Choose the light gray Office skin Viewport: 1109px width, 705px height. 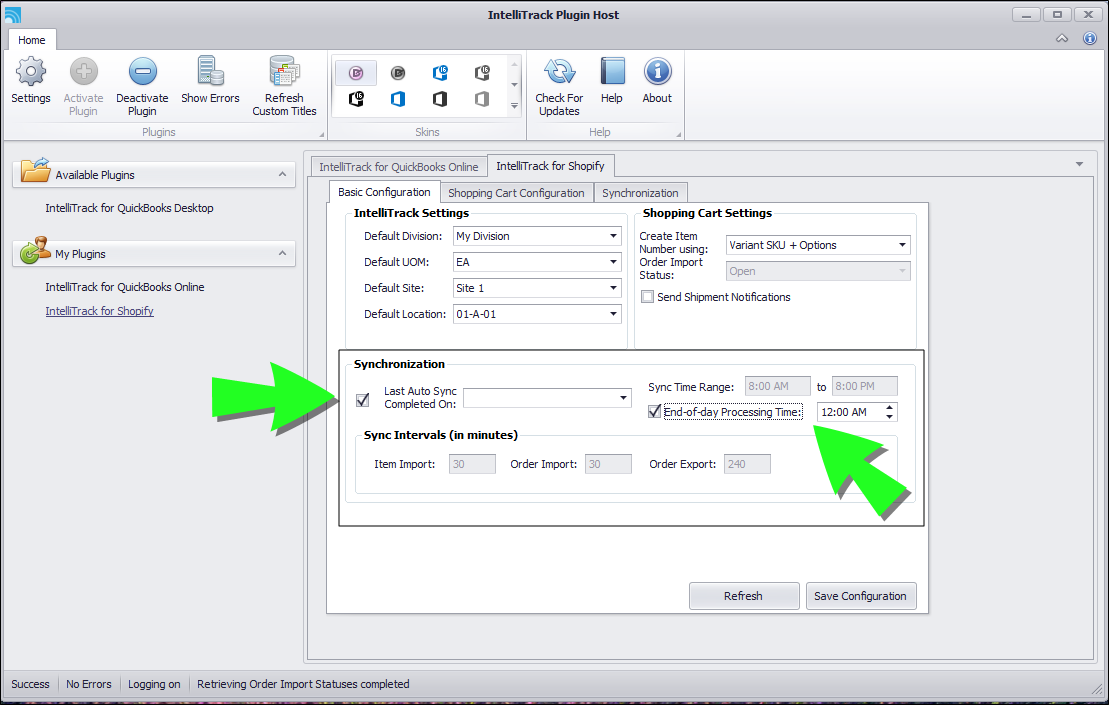click(482, 98)
